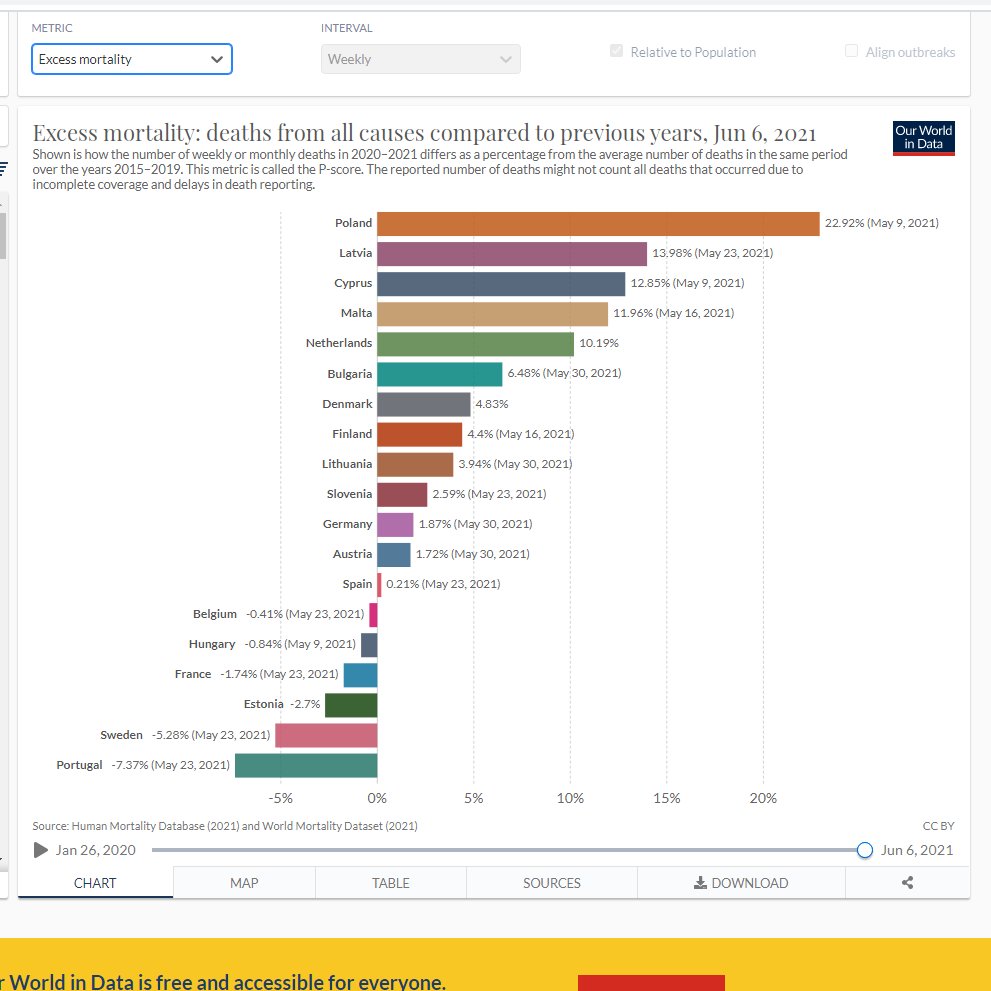Click the sort icon at left edge
991x991 pixels.
(x=3, y=168)
